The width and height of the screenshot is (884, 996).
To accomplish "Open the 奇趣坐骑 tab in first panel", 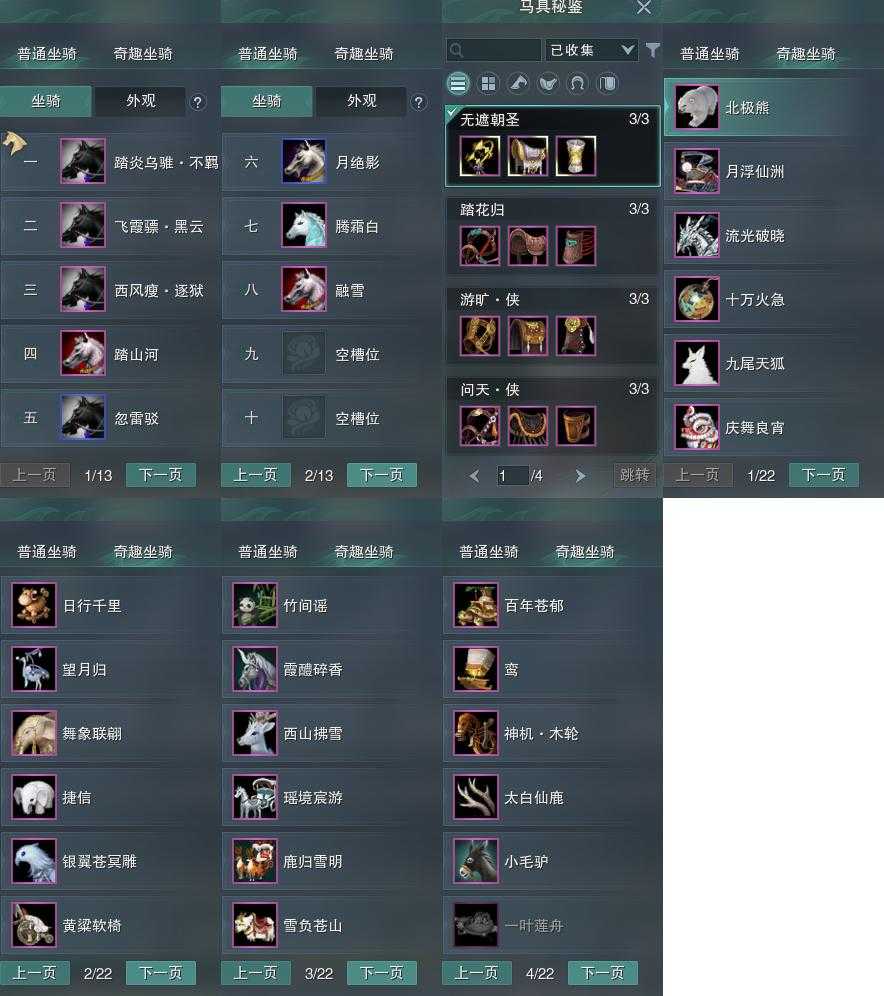I will 143,54.
